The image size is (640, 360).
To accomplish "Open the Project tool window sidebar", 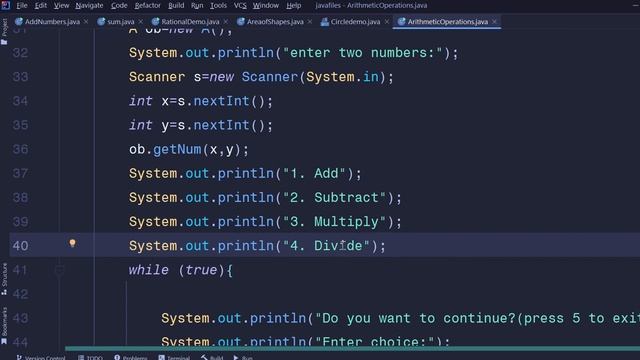I will tap(4, 32).
